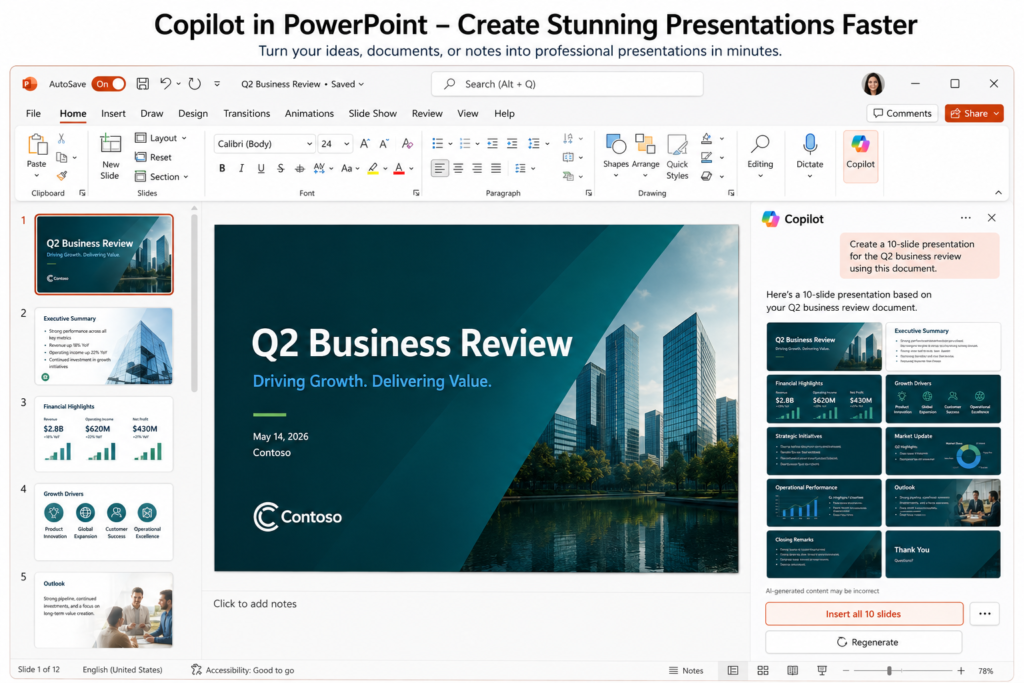Image resolution: width=1024 pixels, height=683 pixels.
Task: Open the Layout dropdown
Action: [161, 138]
